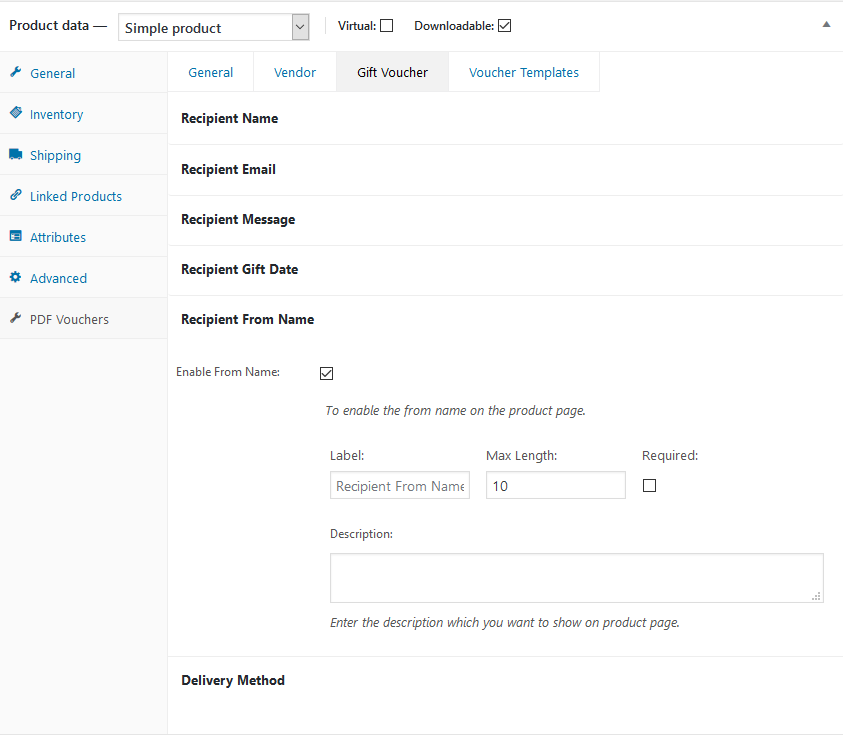Enable the Virtual checkbox

(386, 26)
